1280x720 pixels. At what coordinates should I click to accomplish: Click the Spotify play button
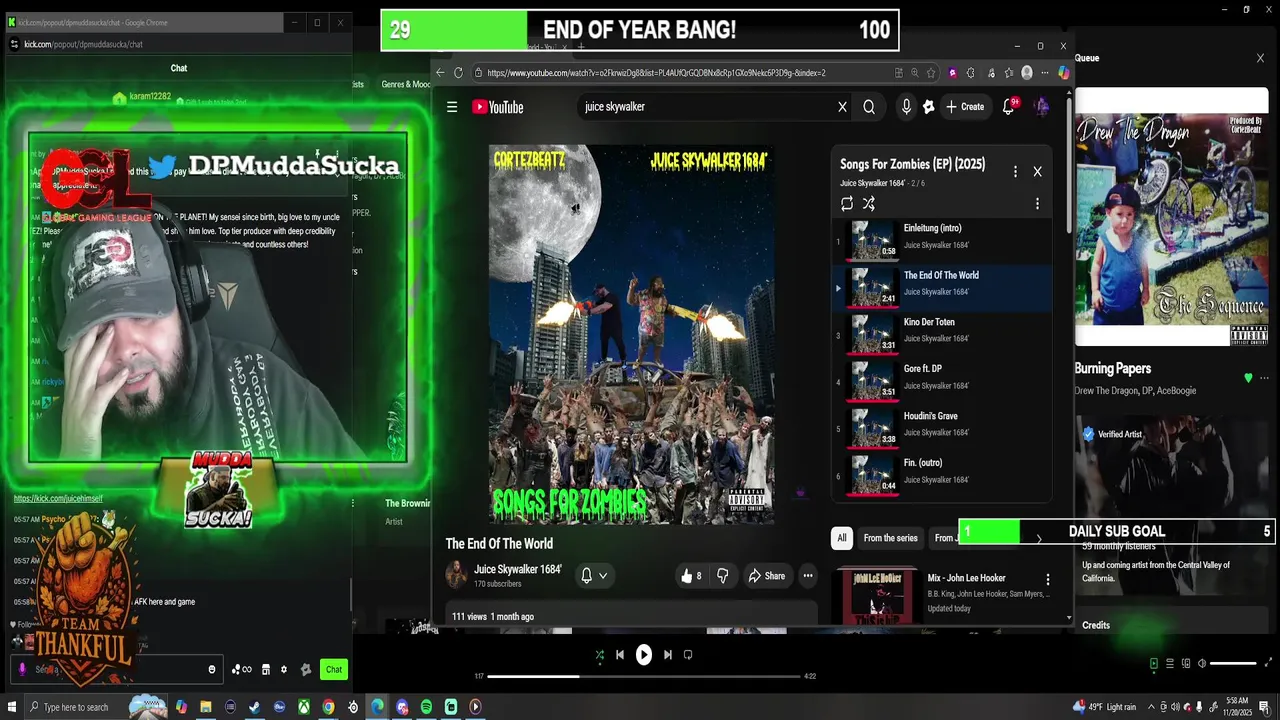point(644,655)
